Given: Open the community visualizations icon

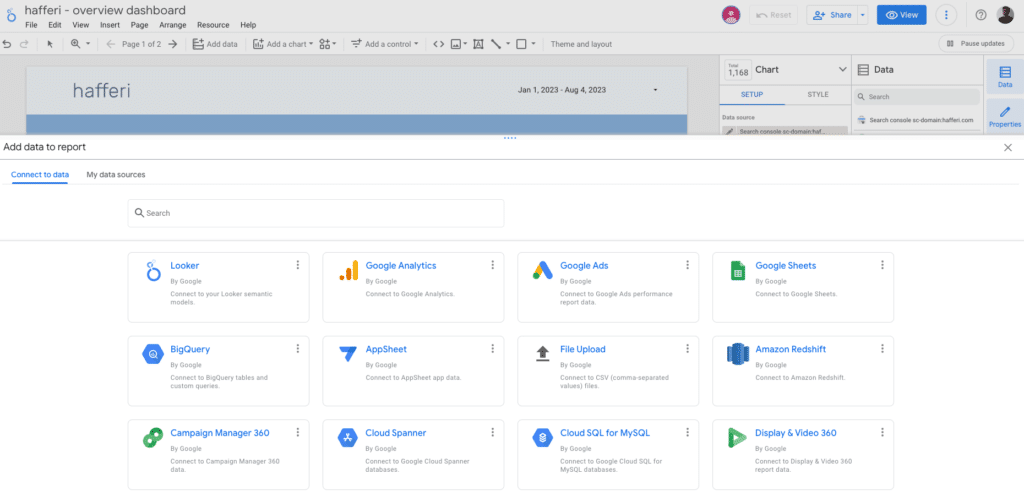Looking at the screenshot, I should click(327, 44).
